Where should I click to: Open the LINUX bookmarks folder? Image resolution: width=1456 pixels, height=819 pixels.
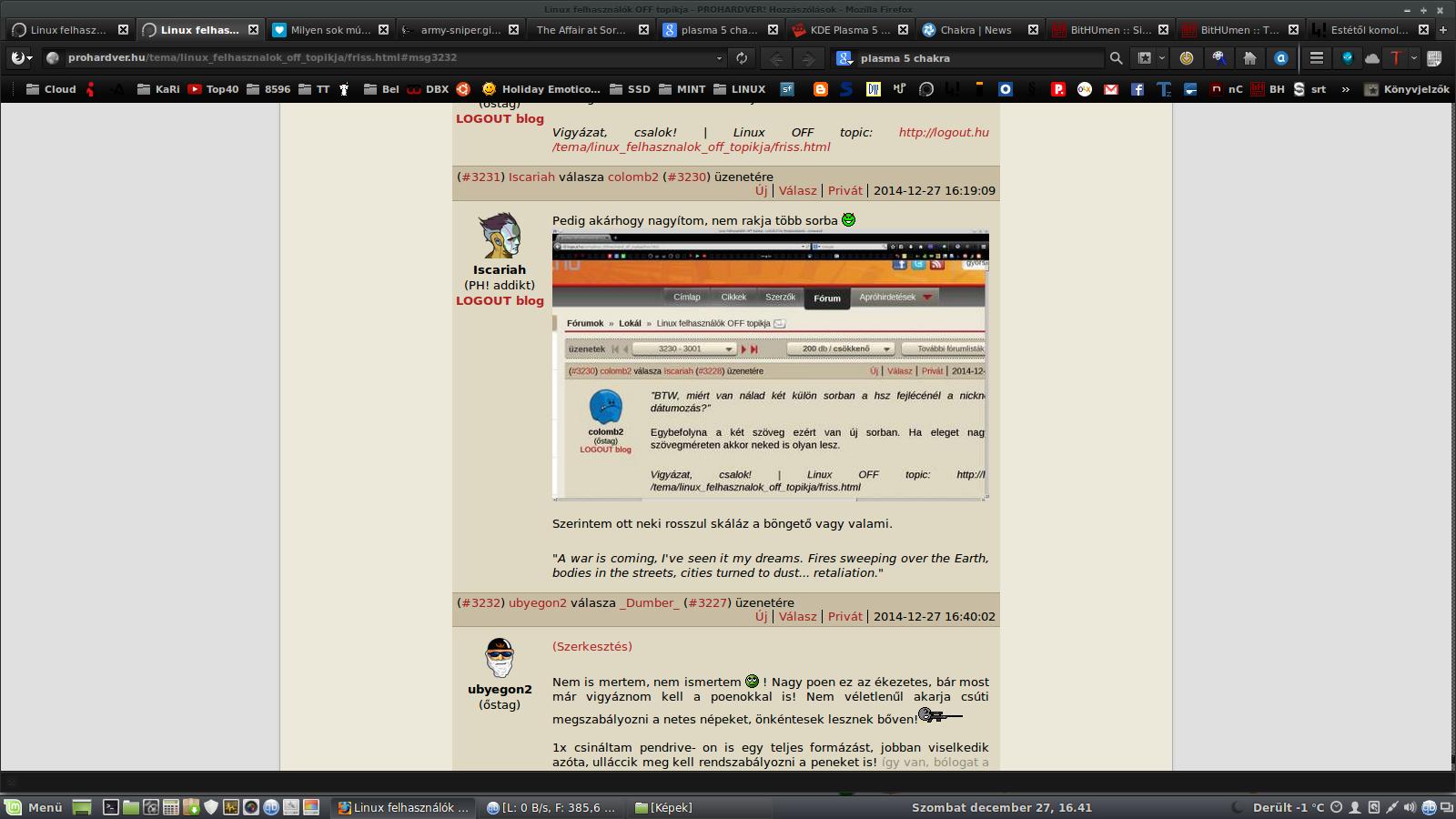(x=740, y=89)
